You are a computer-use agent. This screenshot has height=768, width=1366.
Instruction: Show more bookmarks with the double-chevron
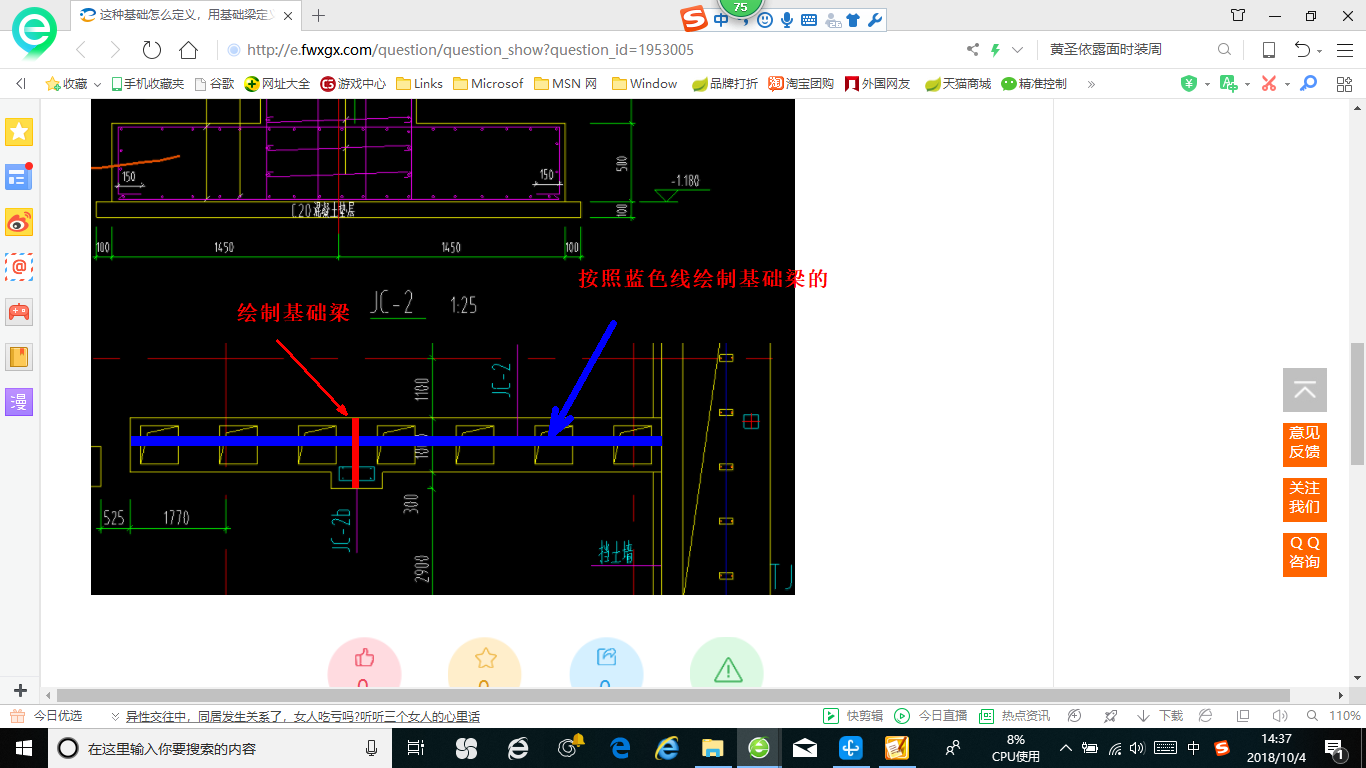pyautogui.click(x=1089, y=84)
